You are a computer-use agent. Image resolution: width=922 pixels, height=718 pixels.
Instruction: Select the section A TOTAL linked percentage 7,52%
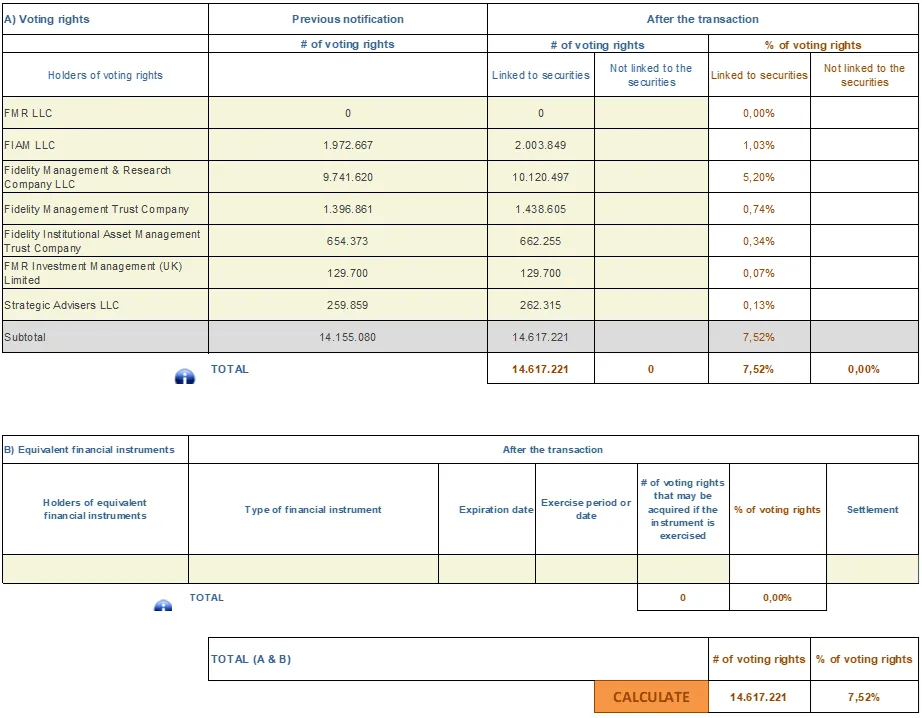pyautogui.click(x=759, y=369)
